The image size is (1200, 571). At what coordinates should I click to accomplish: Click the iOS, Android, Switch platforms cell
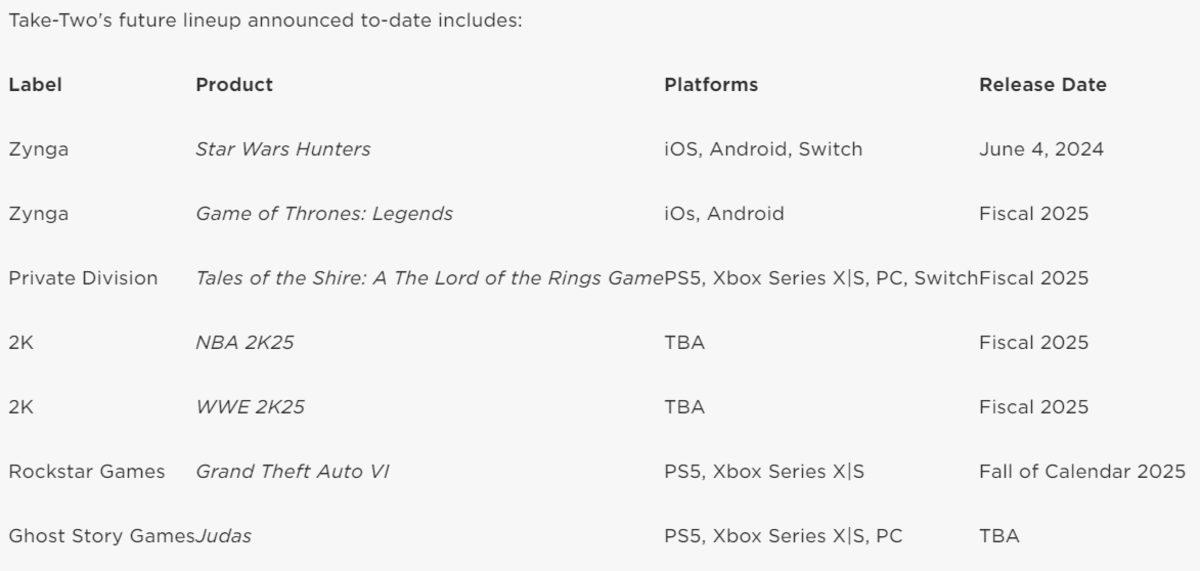pos(763,149)
